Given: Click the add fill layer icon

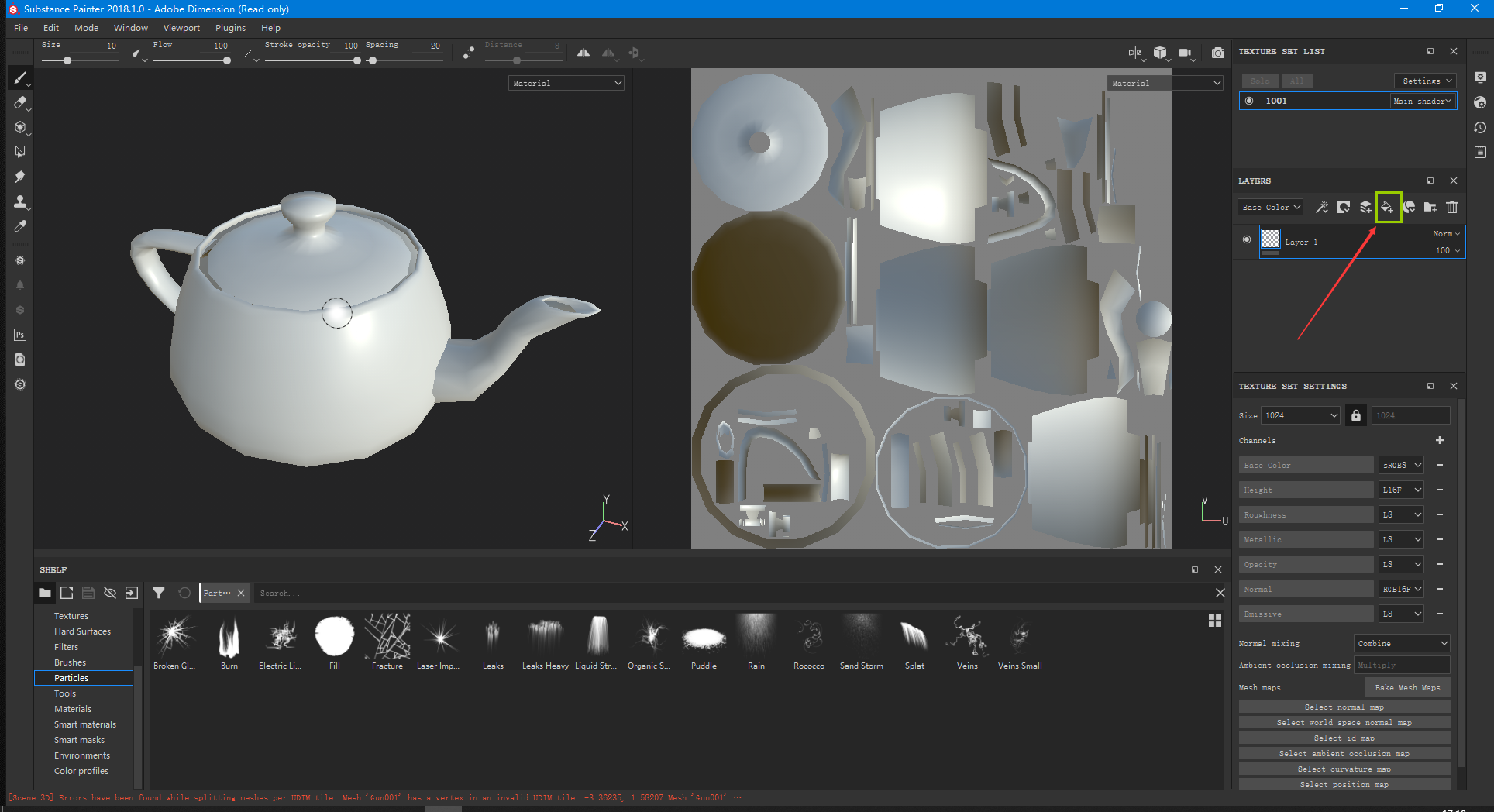Looking at the screenshot, I should [x=1388, y=207].
